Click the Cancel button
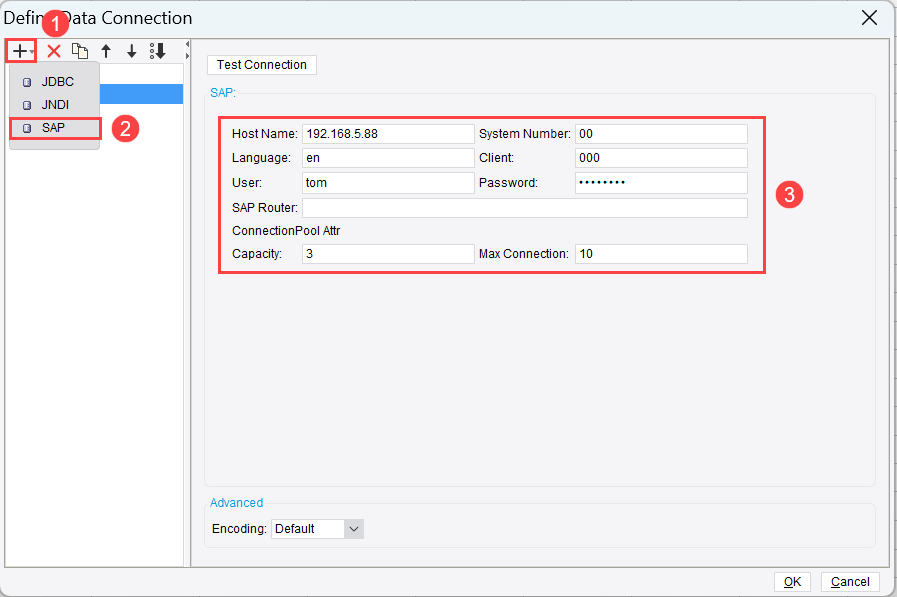Screen dimensions: 897x597 coord(850,582)
